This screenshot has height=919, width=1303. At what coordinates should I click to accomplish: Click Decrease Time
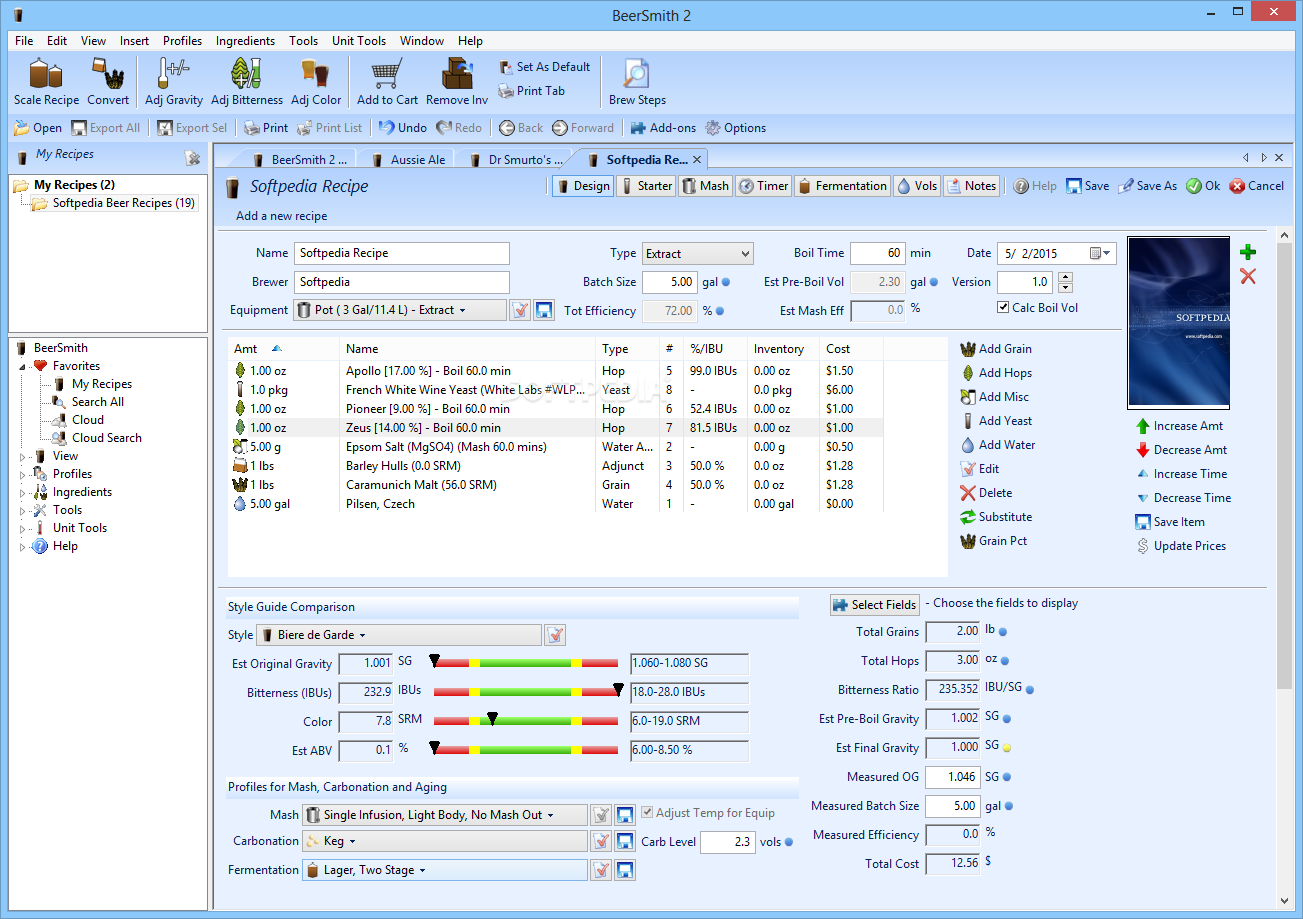coord(1183,498)
